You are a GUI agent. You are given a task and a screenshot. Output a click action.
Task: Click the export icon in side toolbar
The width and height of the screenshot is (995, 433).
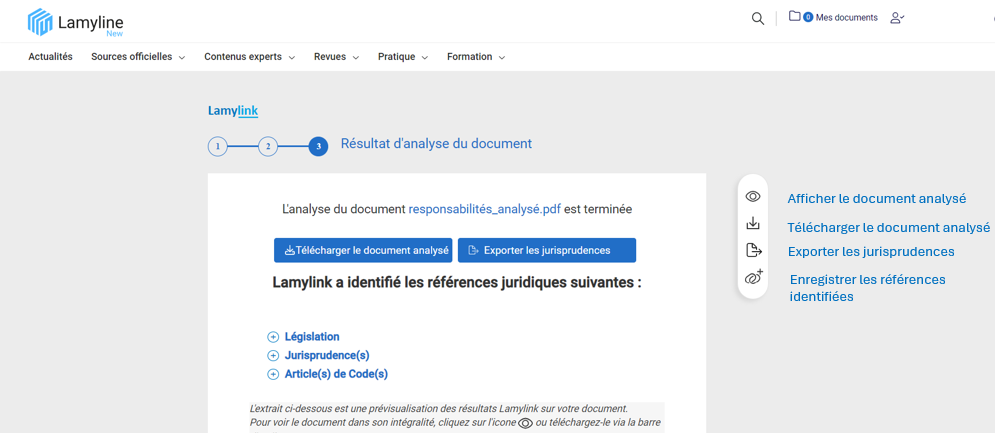pyautogui.click(x=753, y=250)
